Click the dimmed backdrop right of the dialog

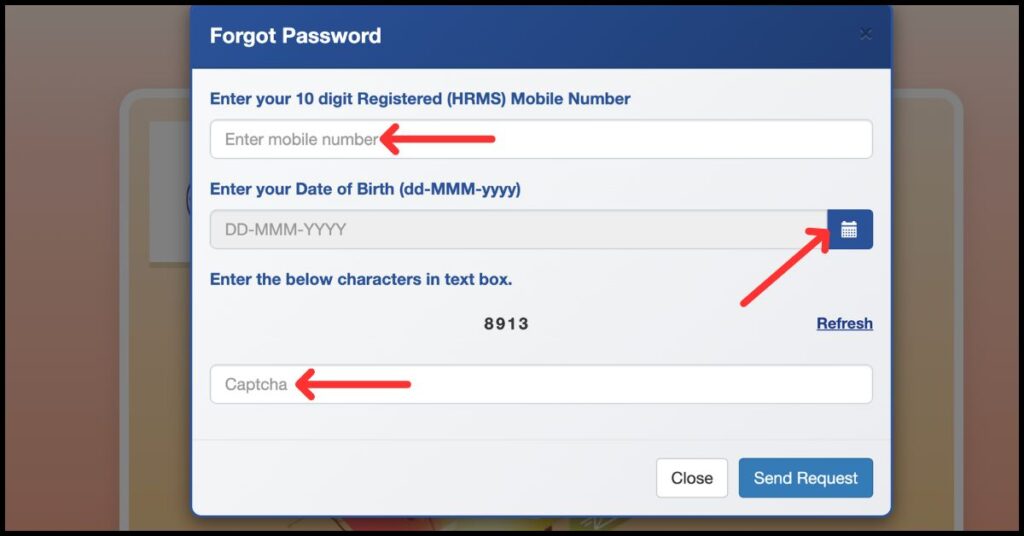tap(960, 300)
